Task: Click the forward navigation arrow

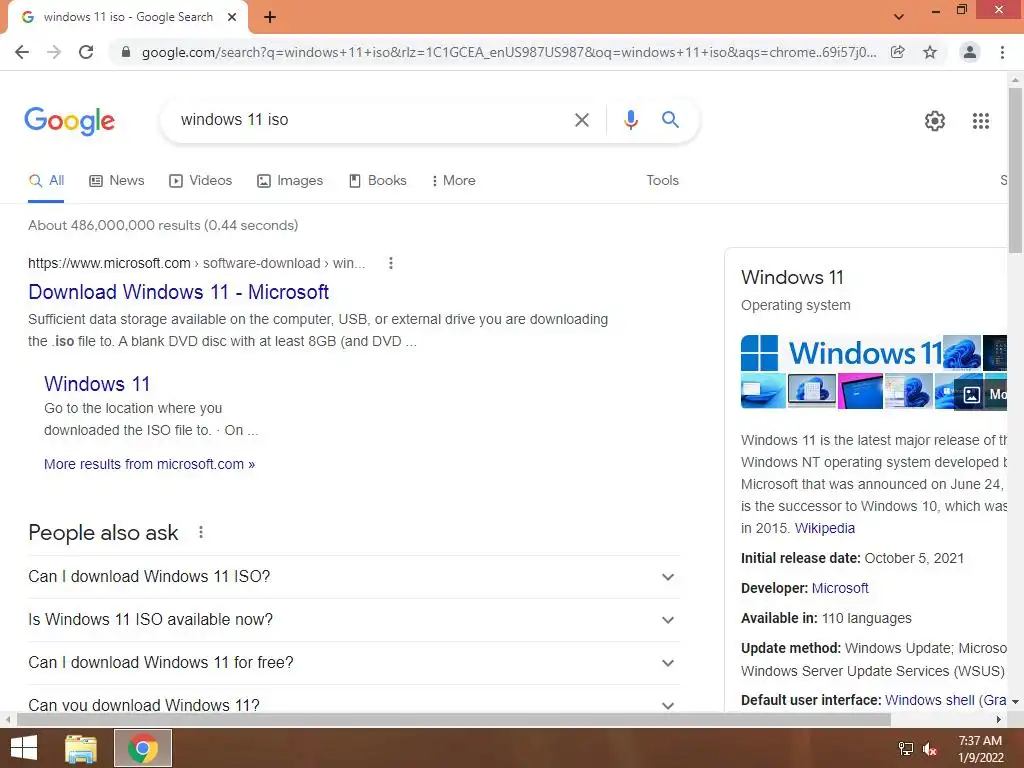Action: (54, 52)
